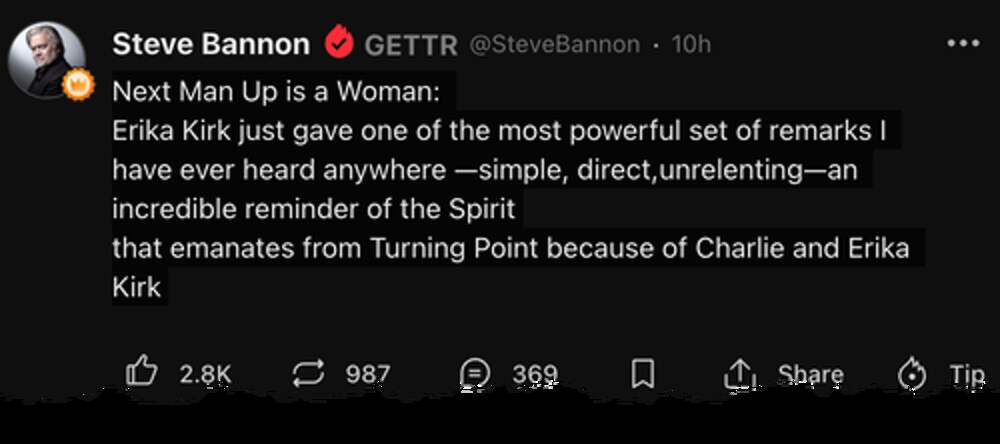Open the three-dot post options menu
Viewport: 1000px width, 444px height.
962,44
